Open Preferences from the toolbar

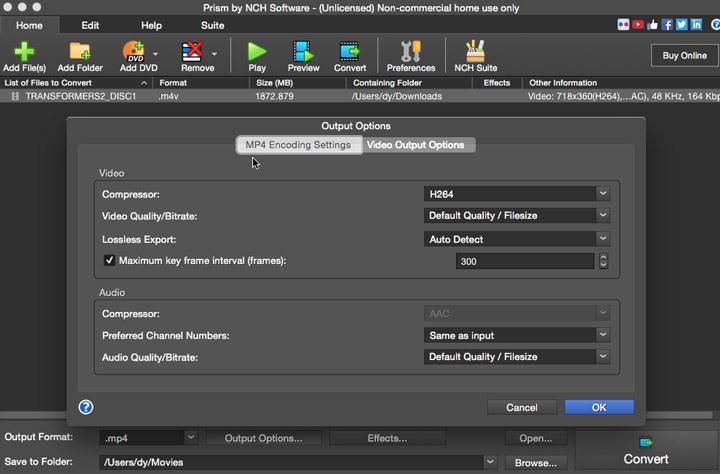(410, 52)
